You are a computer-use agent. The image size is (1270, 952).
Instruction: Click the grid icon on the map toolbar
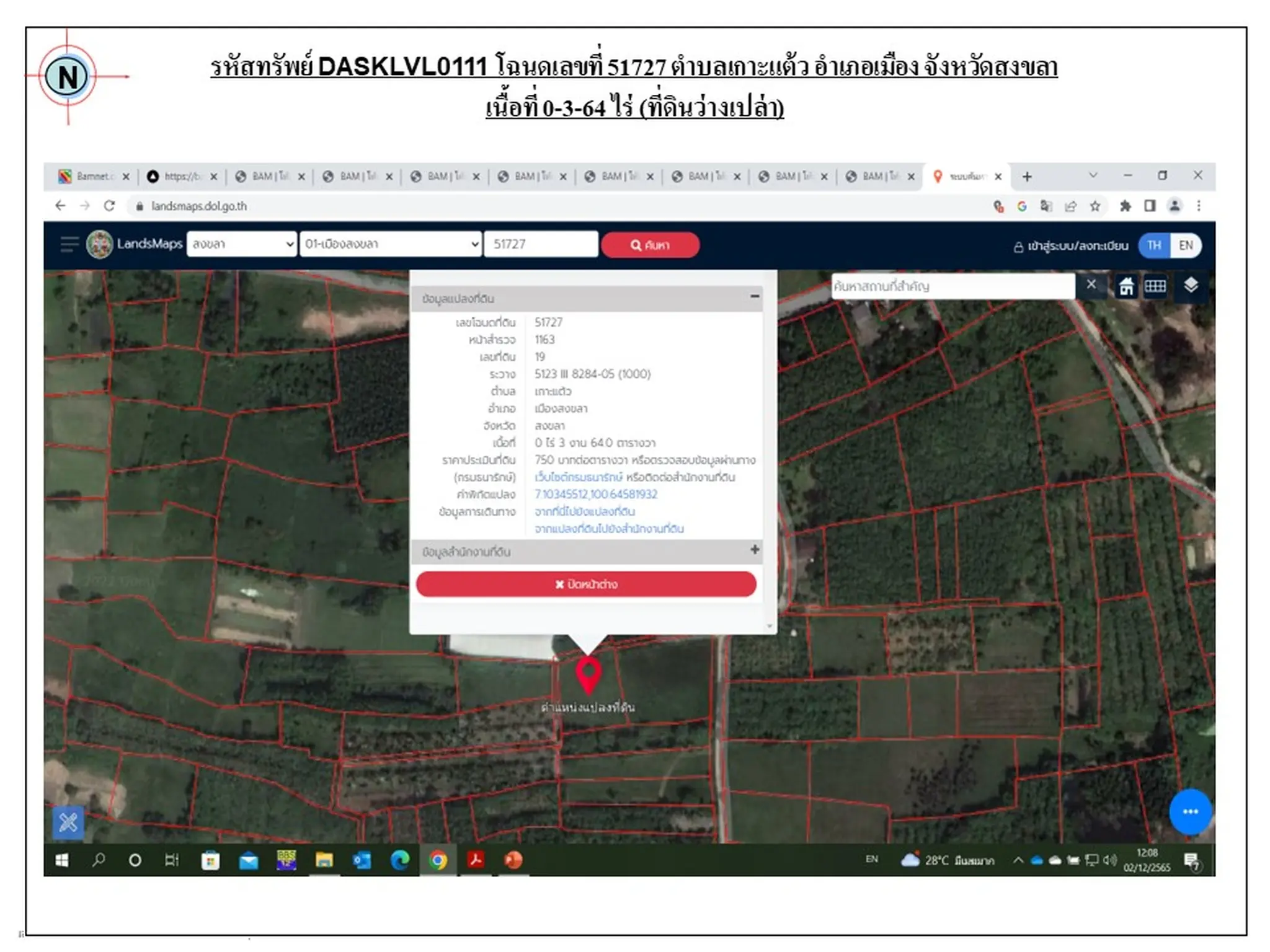coord(1155,286)
